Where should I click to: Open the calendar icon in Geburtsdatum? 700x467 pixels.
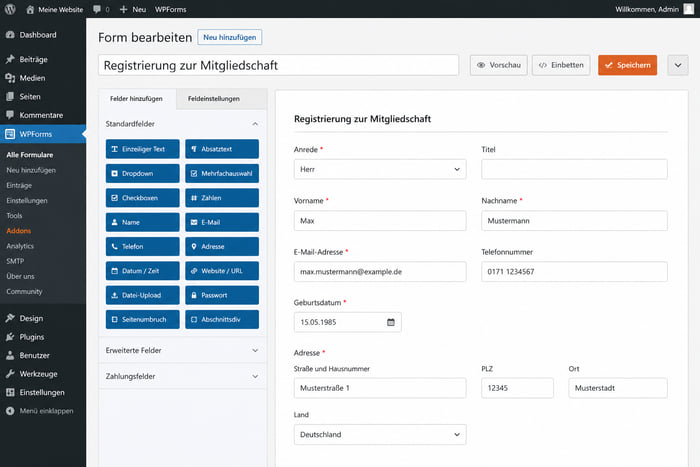pos(391,322)
